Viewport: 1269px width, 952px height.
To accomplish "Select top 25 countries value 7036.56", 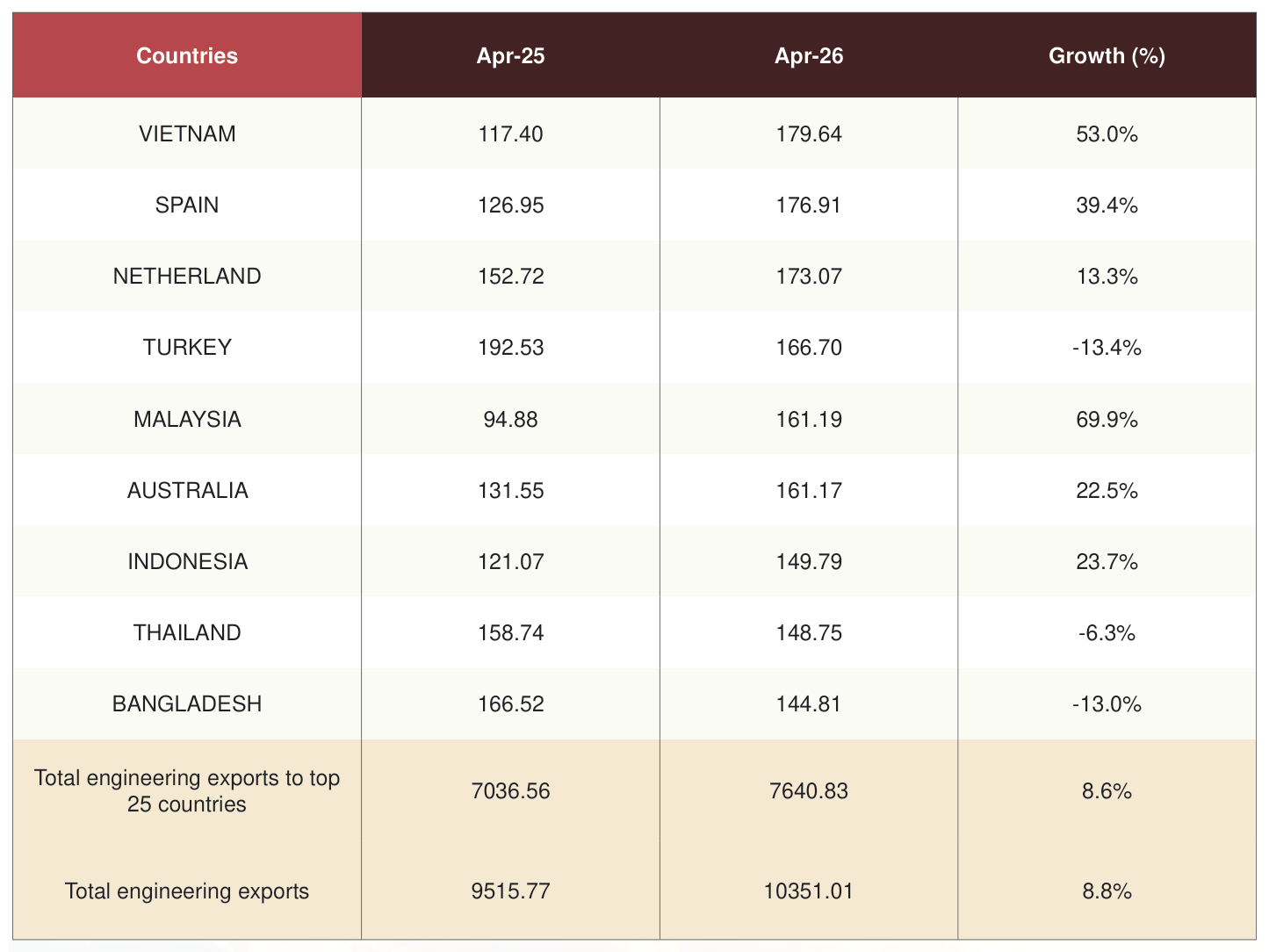I will [510, 790].
